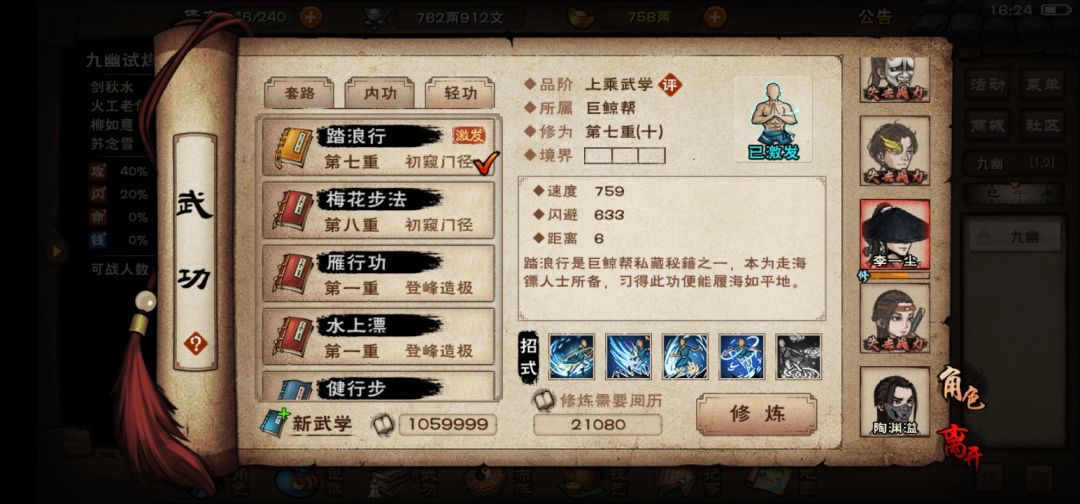The width and height of the screenshot is (1080, 504).
Task: Click the 离开 leave button
Action: [x=959, y=445]
